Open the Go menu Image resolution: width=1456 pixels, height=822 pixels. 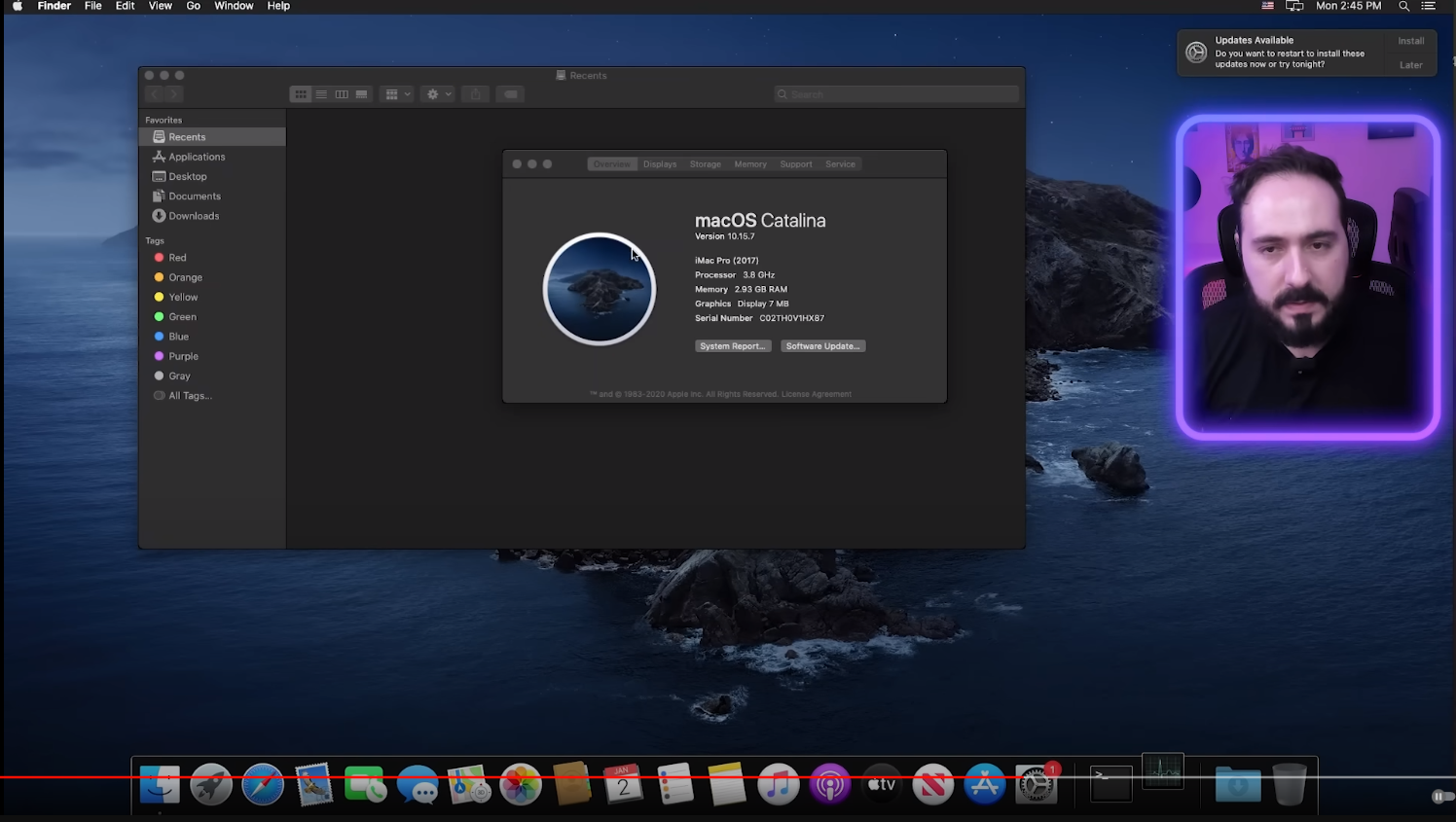[194, 6]
